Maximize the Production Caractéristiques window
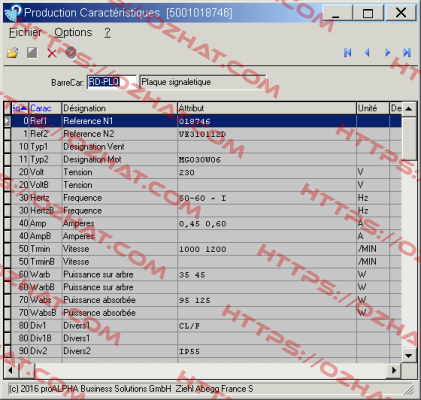This screenshot has width=421, height=400. pos(368,13)
